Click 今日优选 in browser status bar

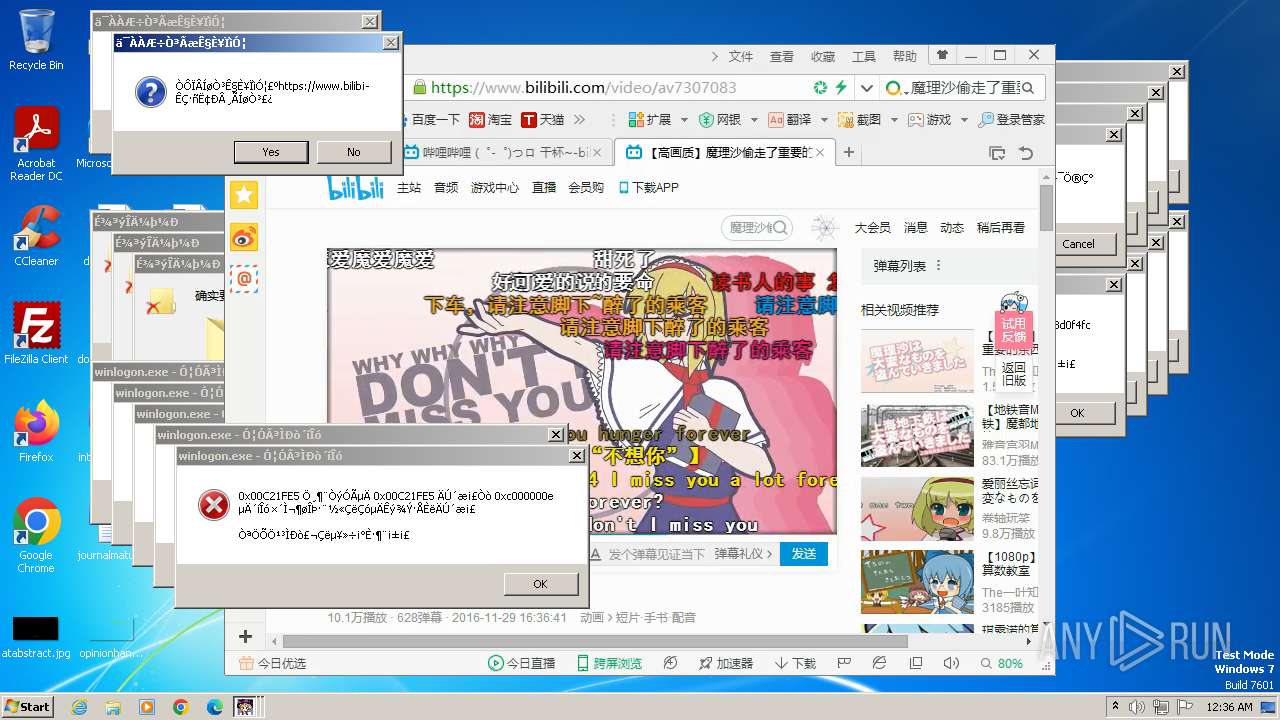[x=272, y=663]
